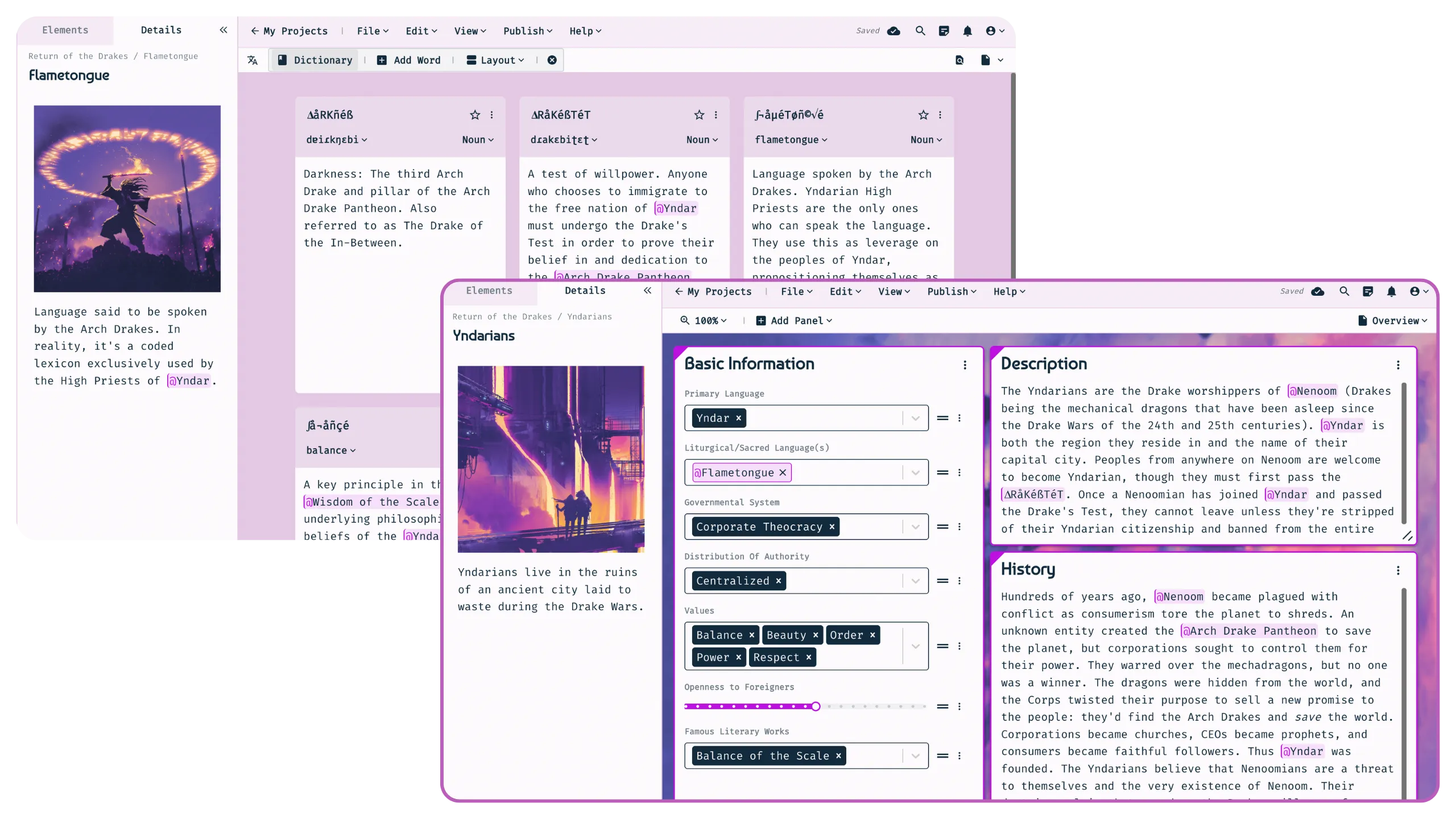Star the ΔRåKéßTéT dictionary word

click(699, 115)
